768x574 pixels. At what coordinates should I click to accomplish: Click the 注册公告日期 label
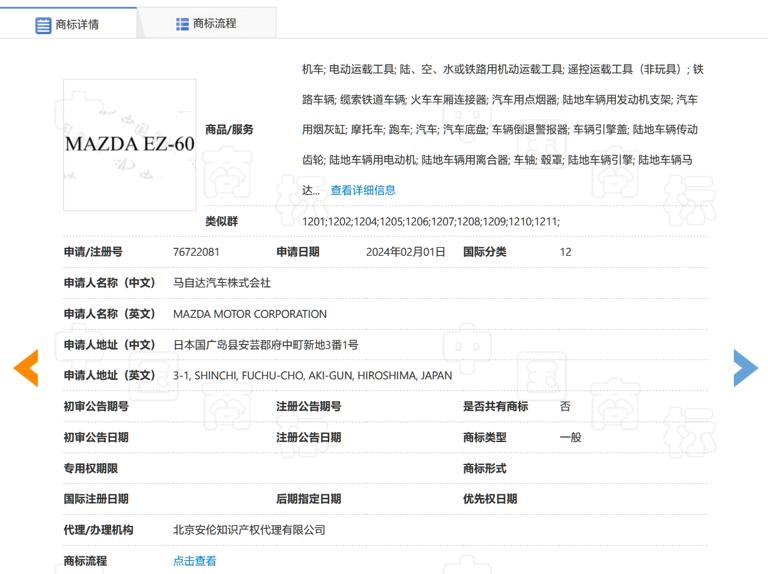point(309,437)
